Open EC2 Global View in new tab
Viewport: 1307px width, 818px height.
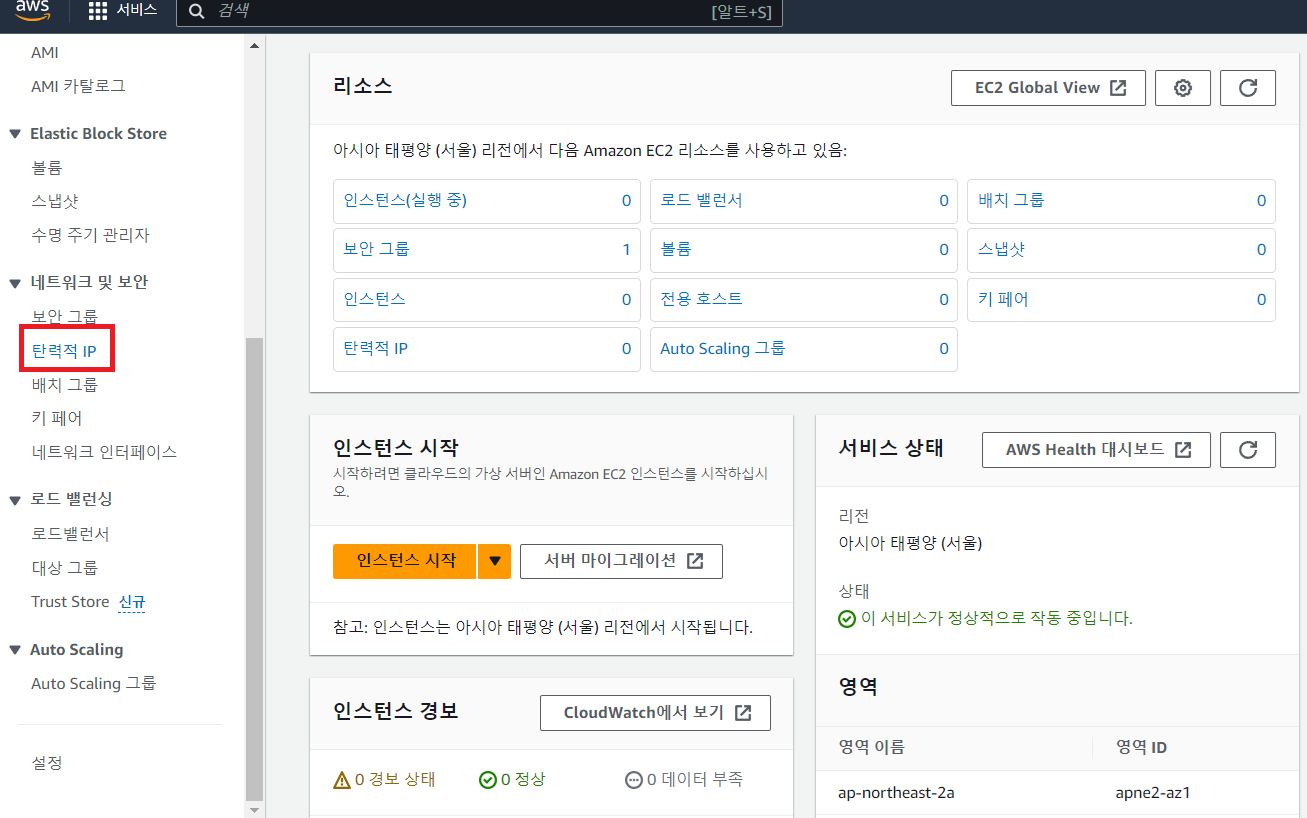(x=1048, y=88)
